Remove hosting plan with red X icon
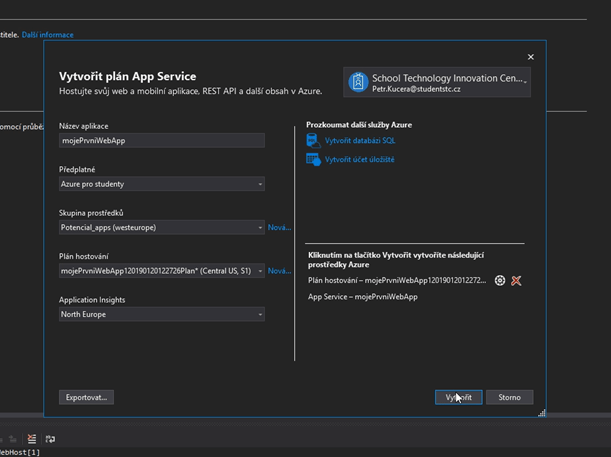The width and height of the screenshot is (611, 457). 516,281
